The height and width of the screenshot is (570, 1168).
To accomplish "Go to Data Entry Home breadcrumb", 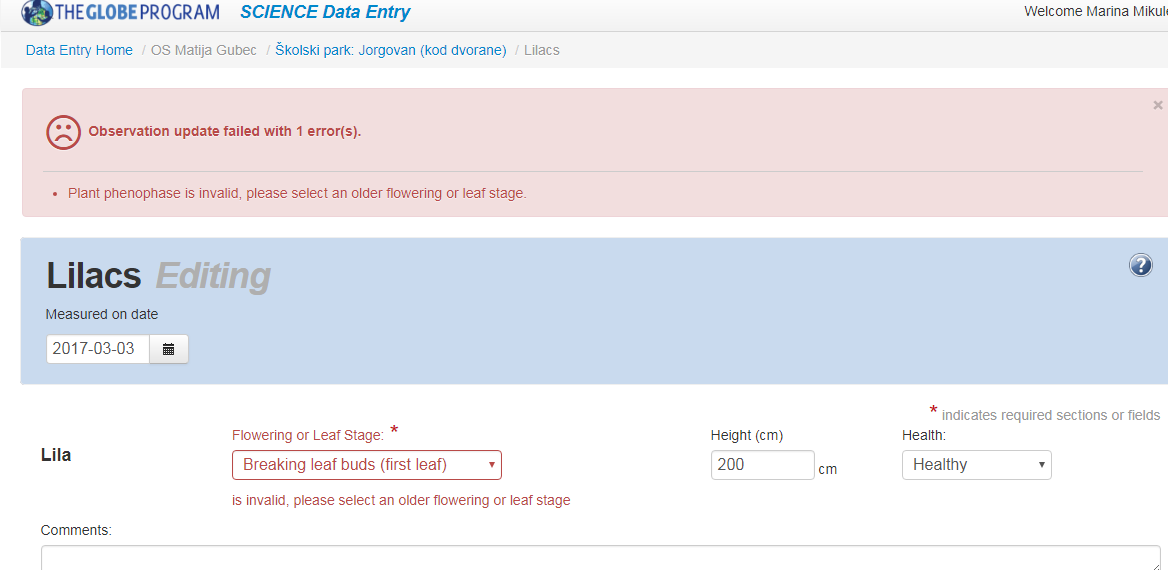I will (x=79, y=50).
